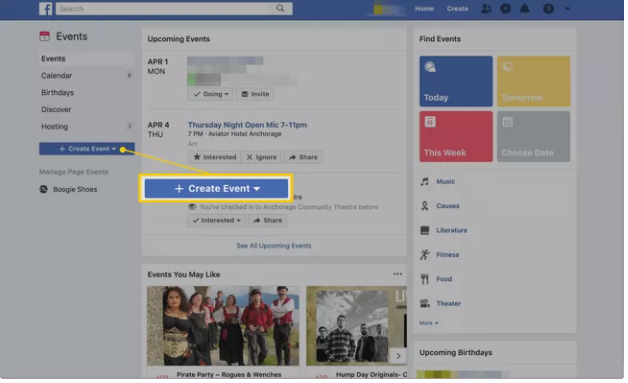Image resolution: width=628 pixels, height=383 pixels.
Task: Share the Thursday Night Open Mic event
Action: click(303, 157)
